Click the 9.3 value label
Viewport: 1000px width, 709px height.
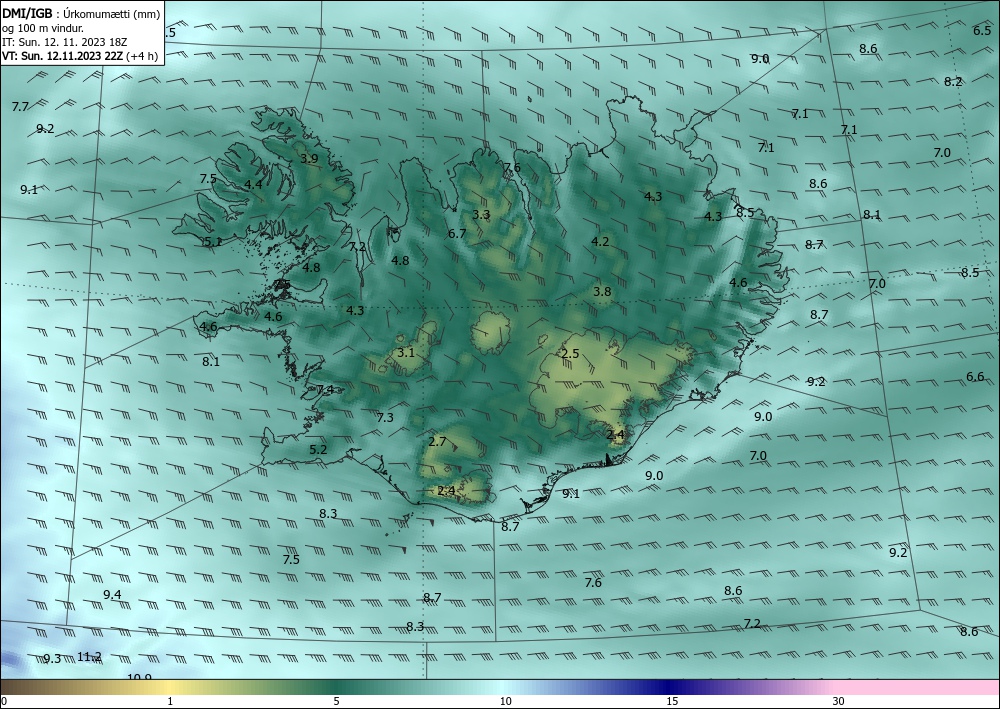52,659
